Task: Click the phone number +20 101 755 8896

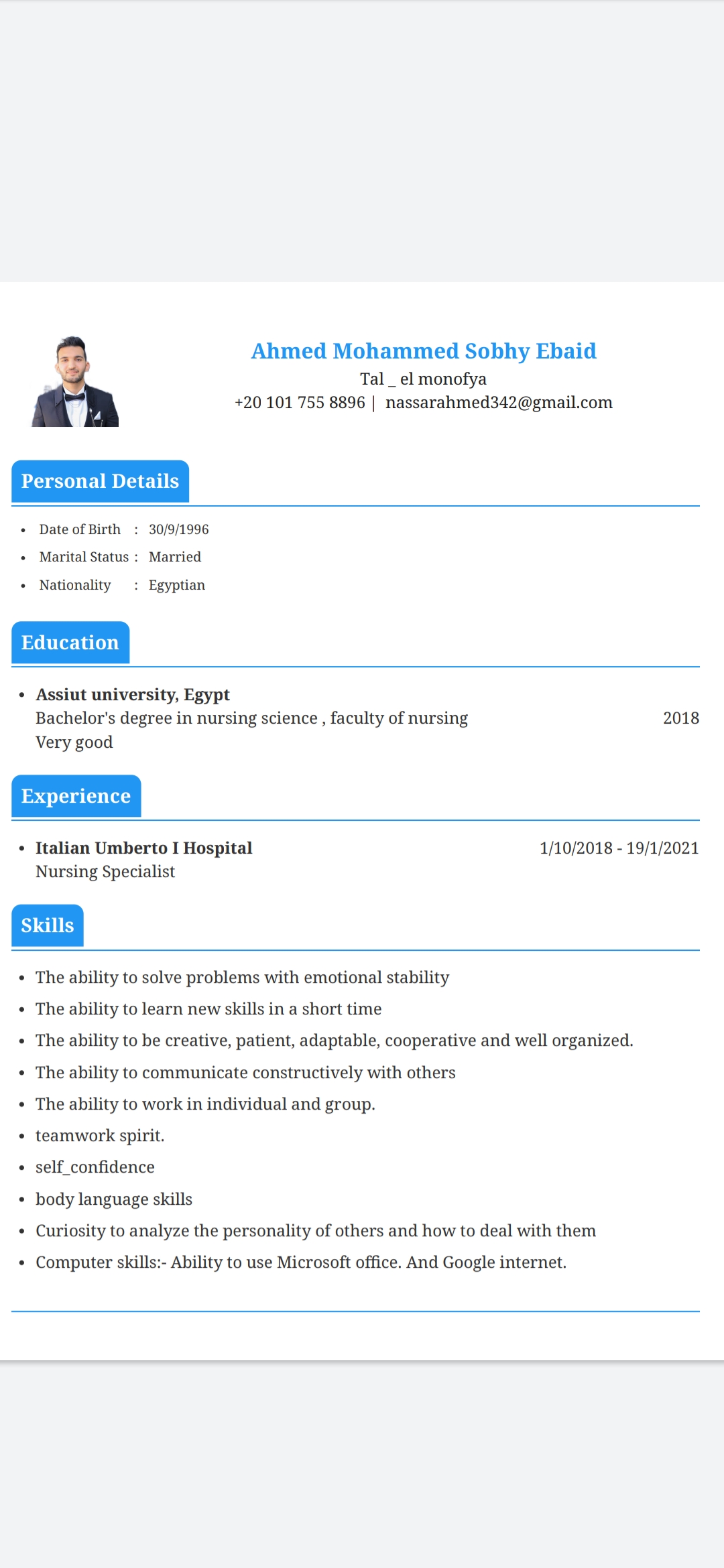Action: coord(300,403)
